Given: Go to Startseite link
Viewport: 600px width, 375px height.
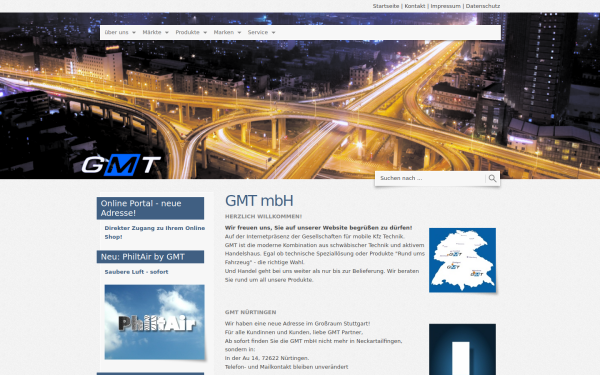Looking at the screenshot, I should pyautogui.click(x=386, y=6).
